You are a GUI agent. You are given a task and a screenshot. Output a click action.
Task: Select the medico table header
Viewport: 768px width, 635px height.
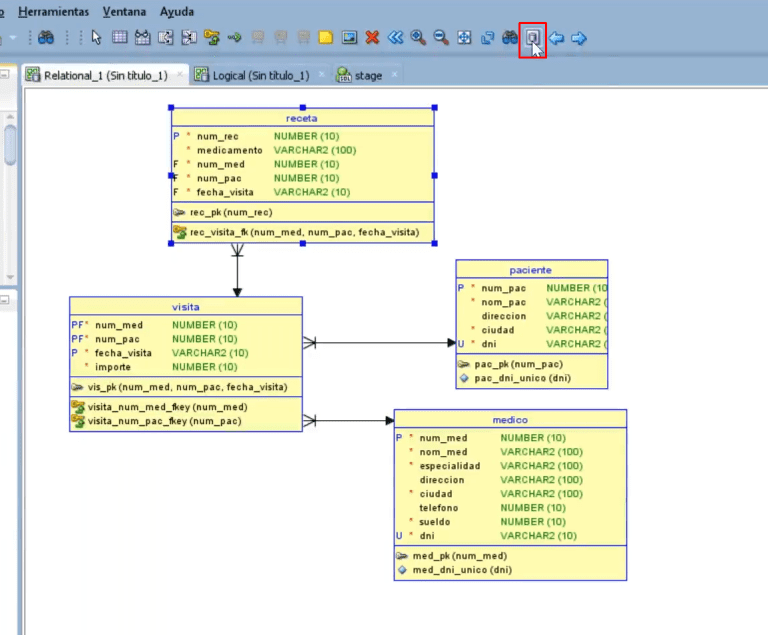click(510, 420)
